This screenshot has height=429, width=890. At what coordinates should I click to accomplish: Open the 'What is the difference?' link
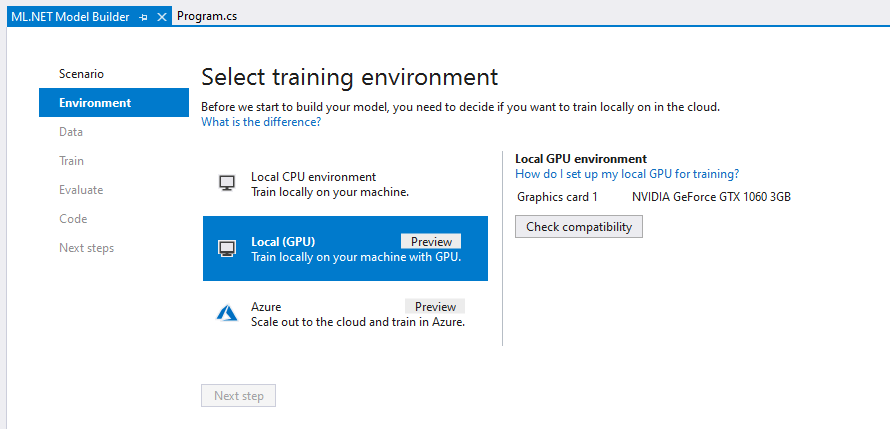point(261,122)
